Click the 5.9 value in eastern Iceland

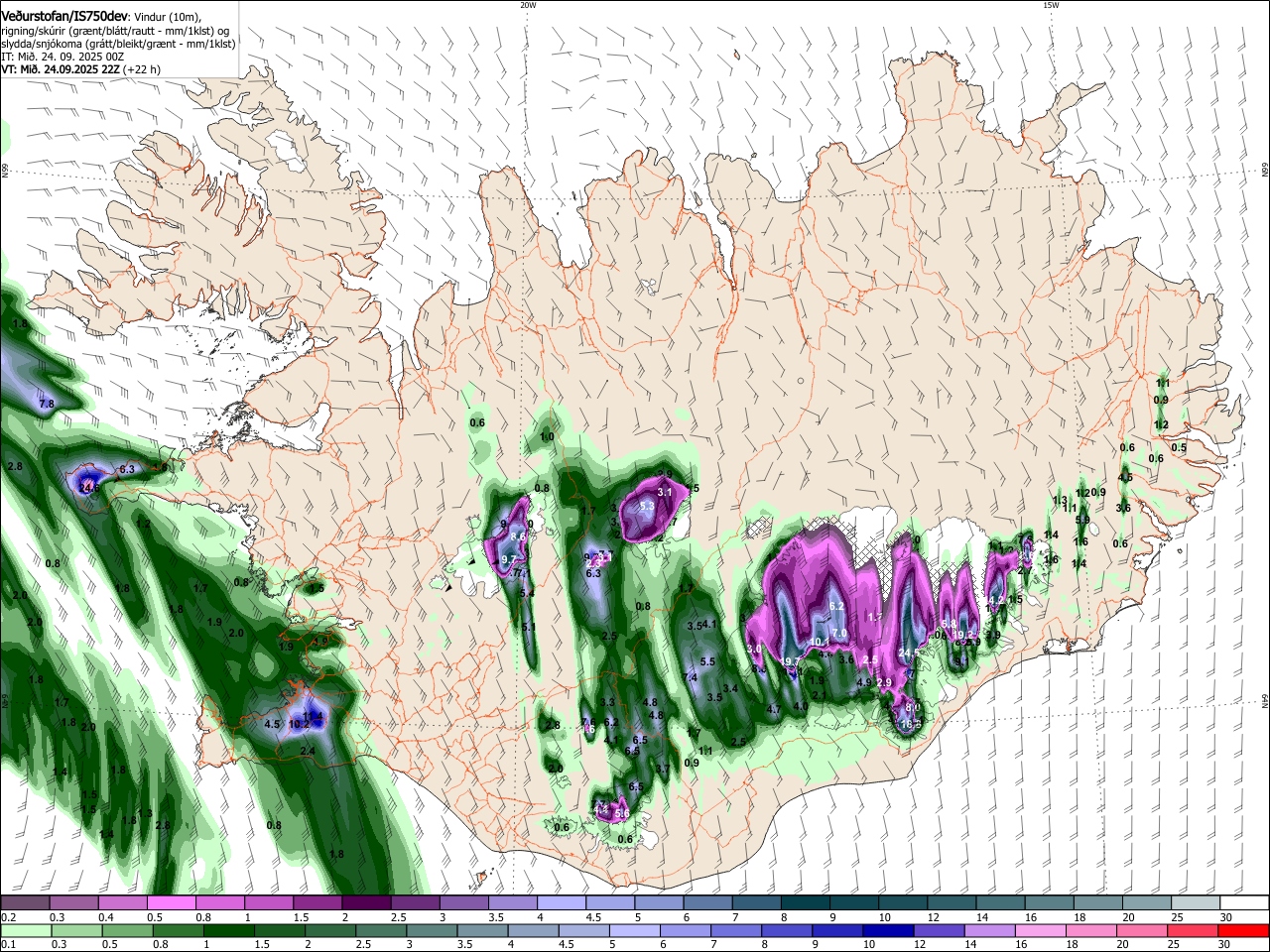[x=1082, y=520]
